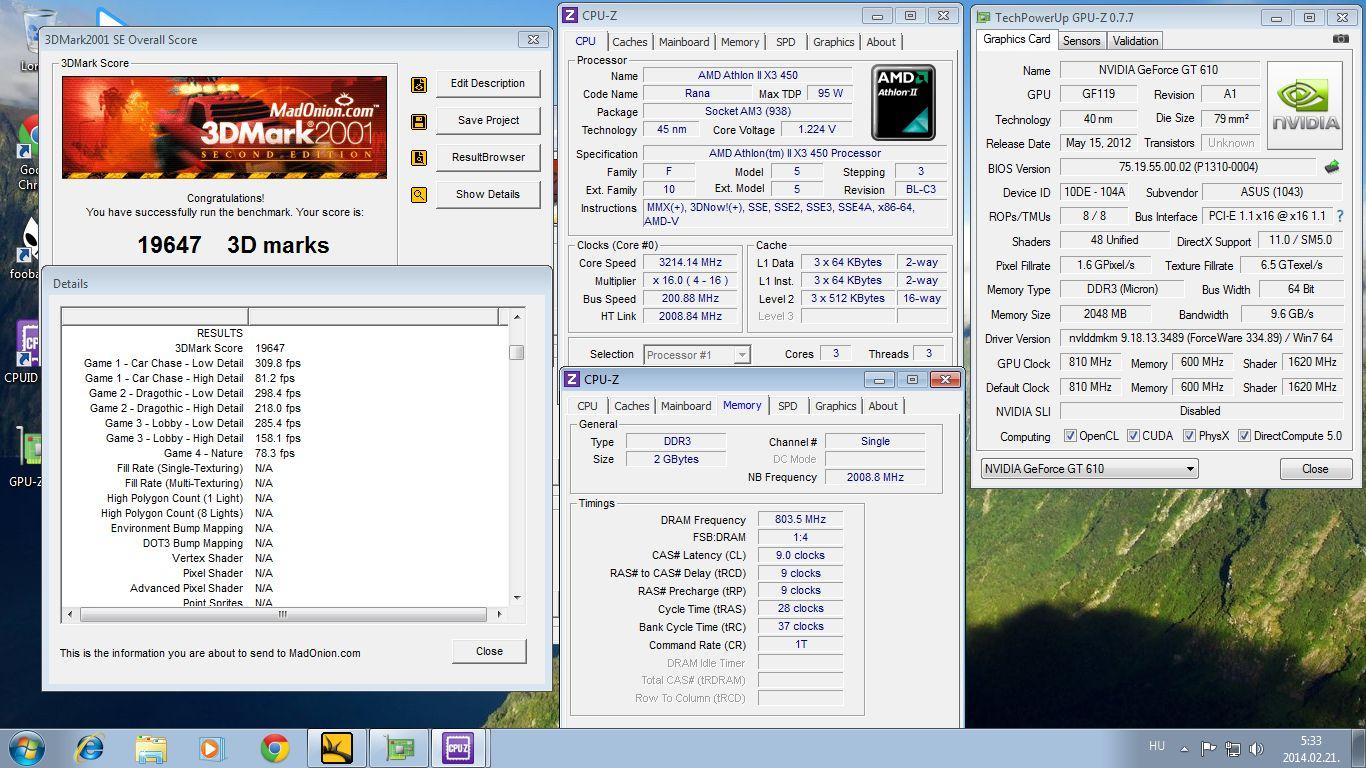The image size is (1366, 768).
Task: Open the Windows Start menu
Action: click(25, 748)
